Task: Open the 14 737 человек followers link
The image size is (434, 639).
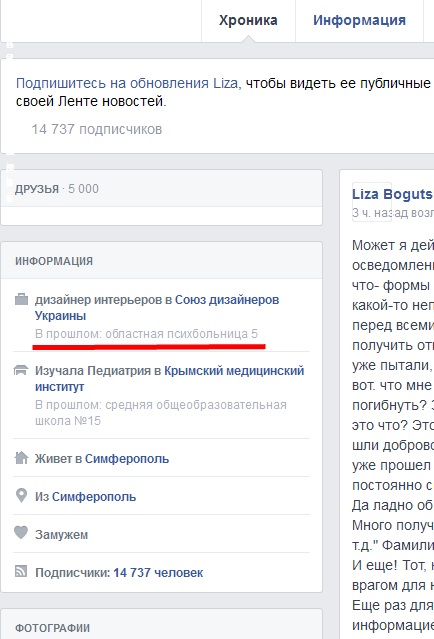Action: (x=158, y=573)
